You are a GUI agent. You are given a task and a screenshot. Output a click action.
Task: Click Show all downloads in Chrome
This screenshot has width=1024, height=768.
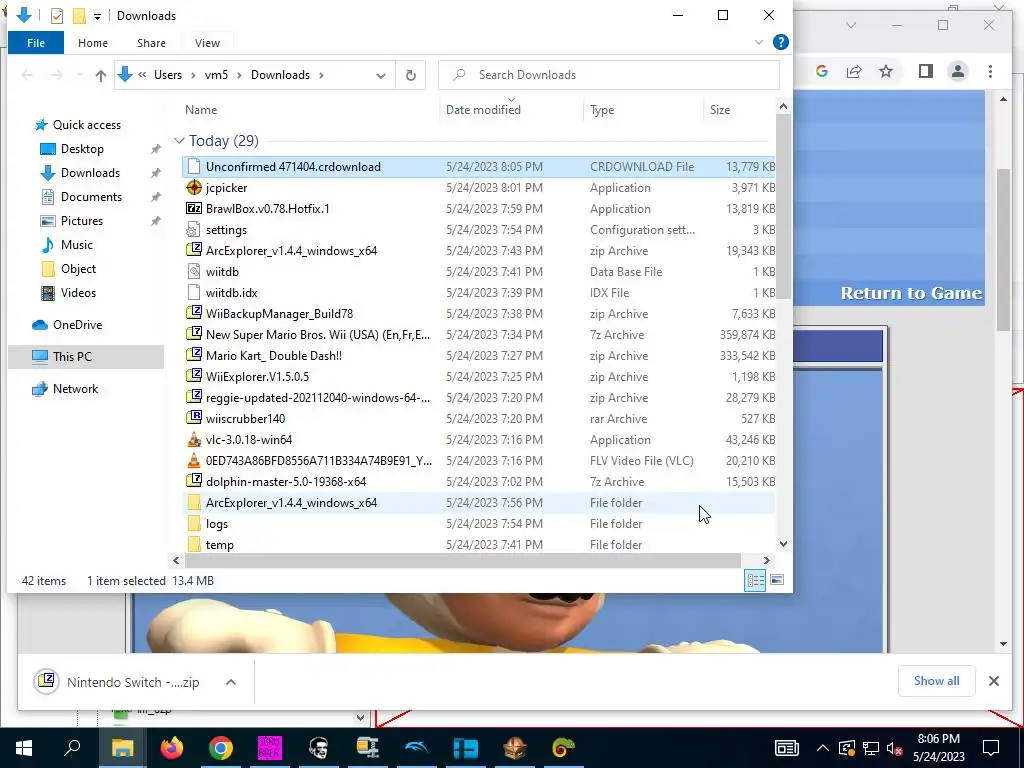[936, 680]
